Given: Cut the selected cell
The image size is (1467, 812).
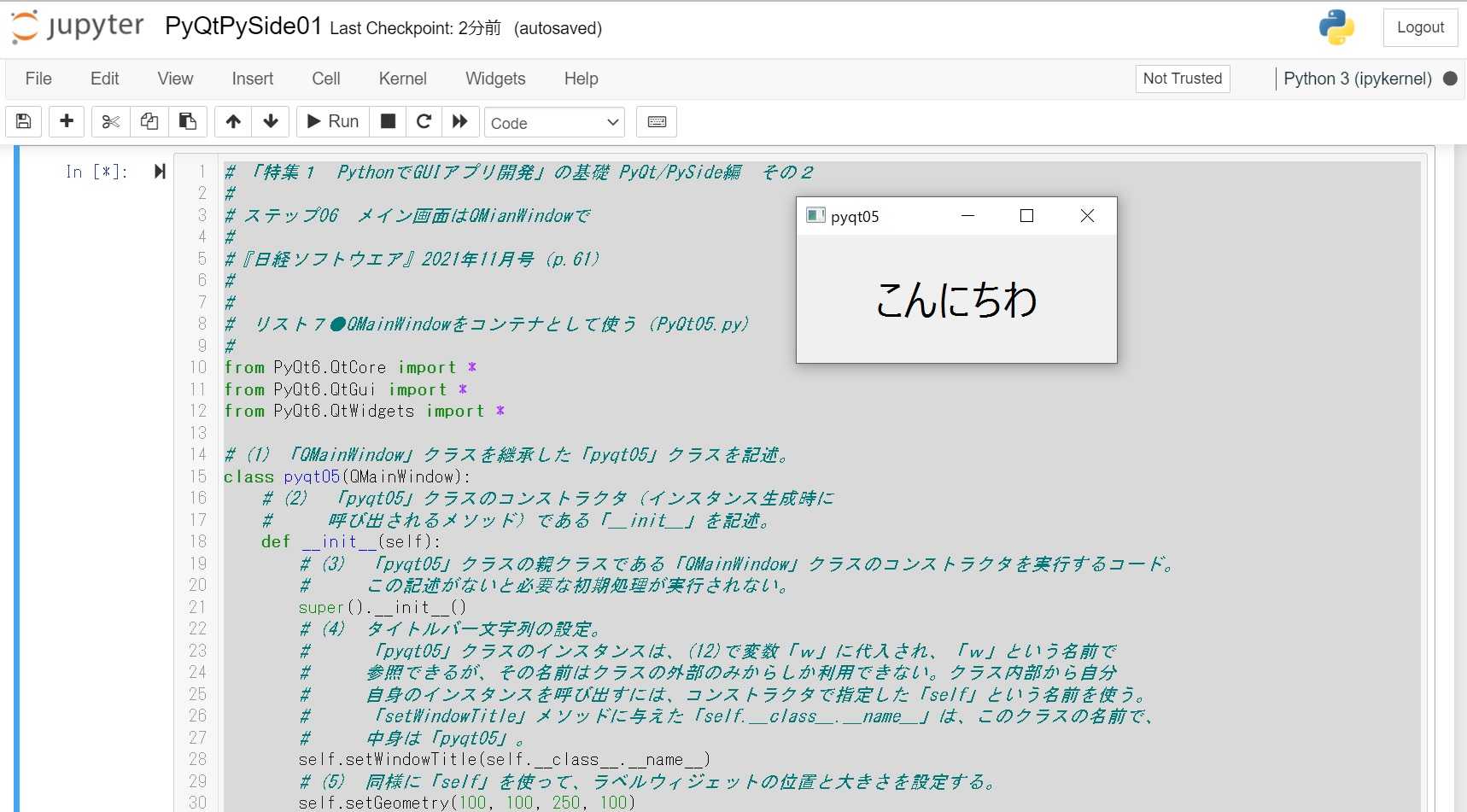Looking at the screenshot, I should 109,121.
